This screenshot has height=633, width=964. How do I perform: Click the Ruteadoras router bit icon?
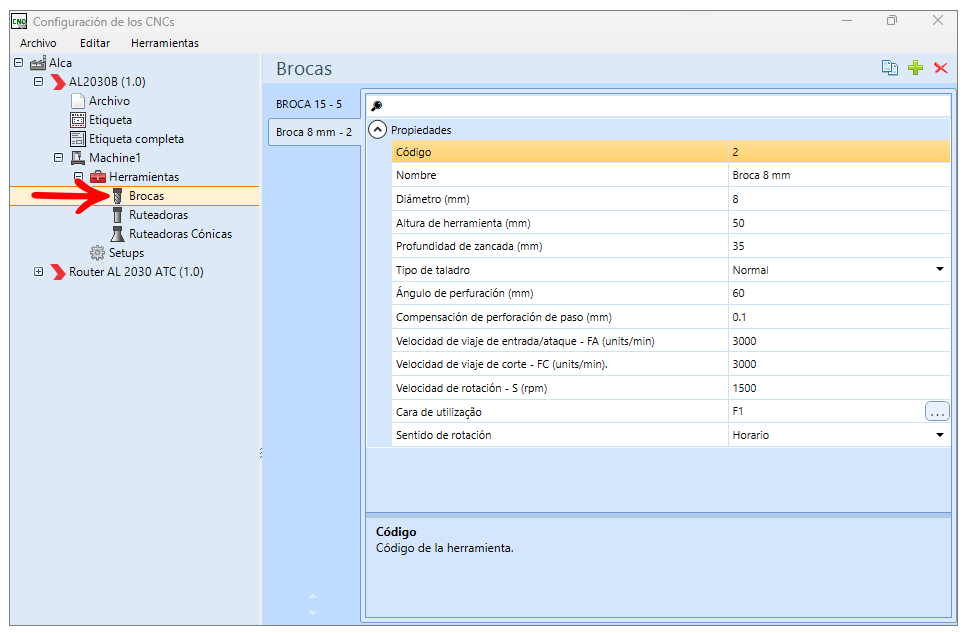pyautogui.click(x=117, y=215)
